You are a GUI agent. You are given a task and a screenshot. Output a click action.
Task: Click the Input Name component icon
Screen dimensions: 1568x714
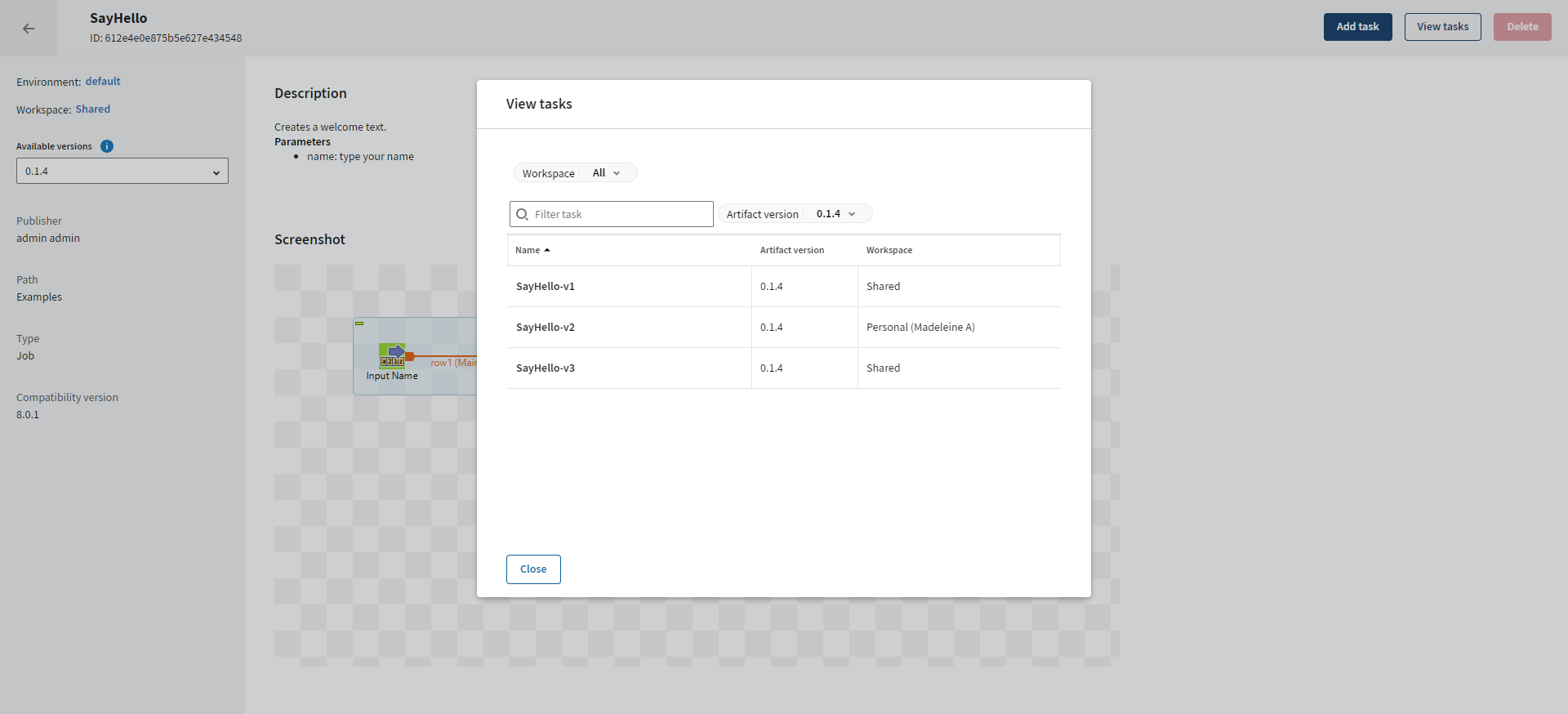tap(392, 355)
